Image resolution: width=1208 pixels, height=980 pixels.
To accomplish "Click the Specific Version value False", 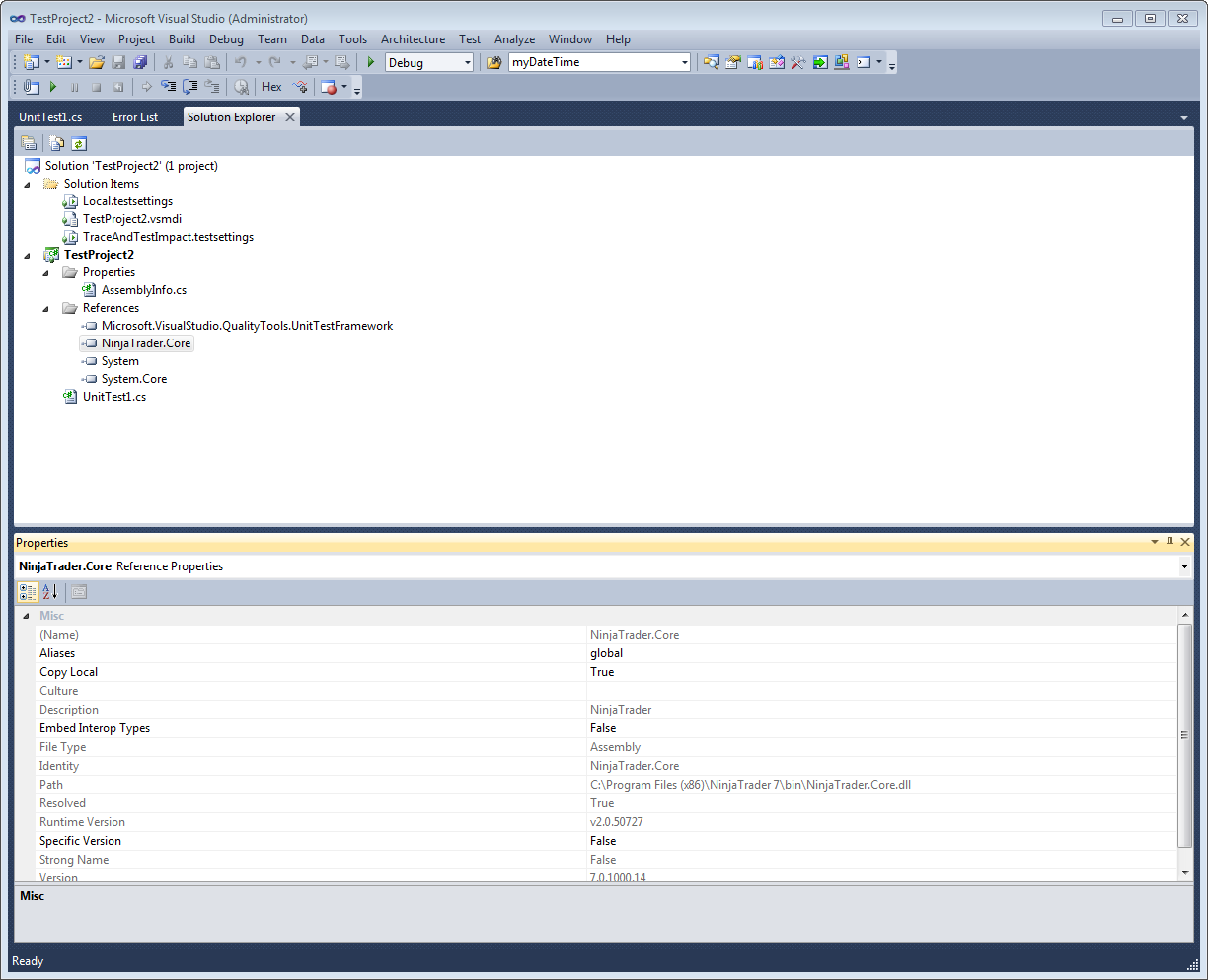I will [x=603, y=841].
